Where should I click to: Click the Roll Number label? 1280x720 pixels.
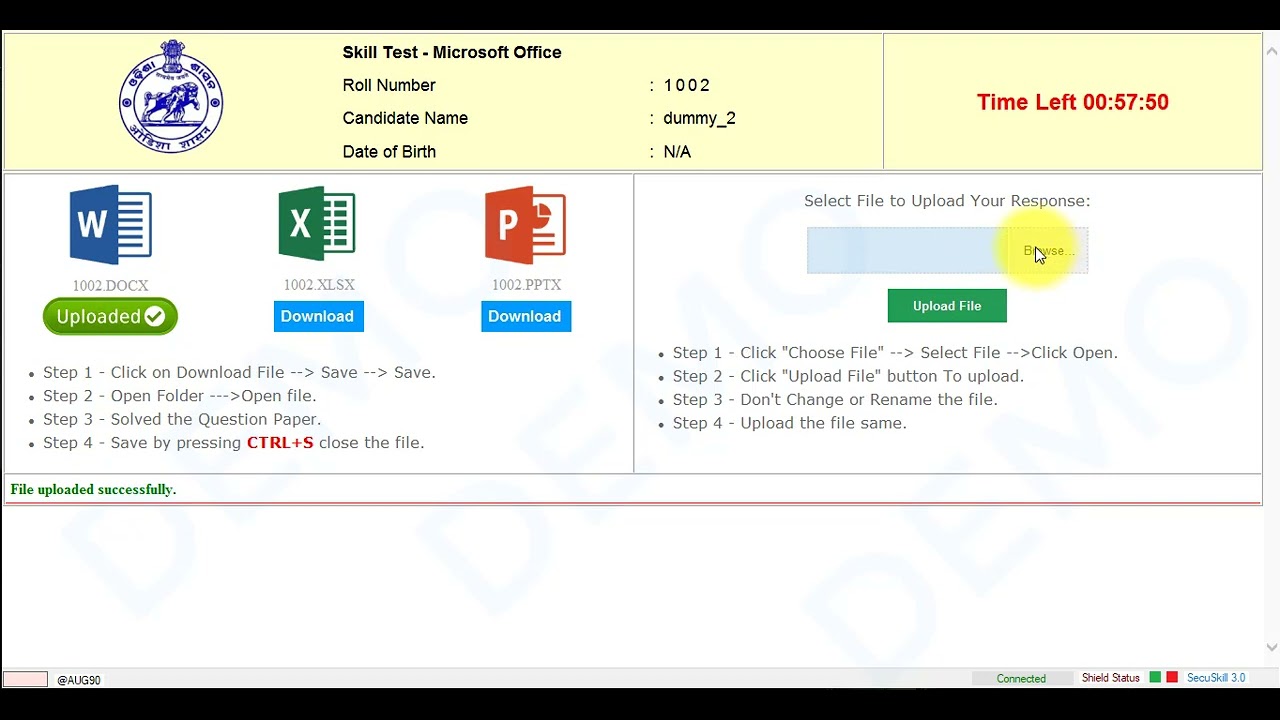[389, 86]
